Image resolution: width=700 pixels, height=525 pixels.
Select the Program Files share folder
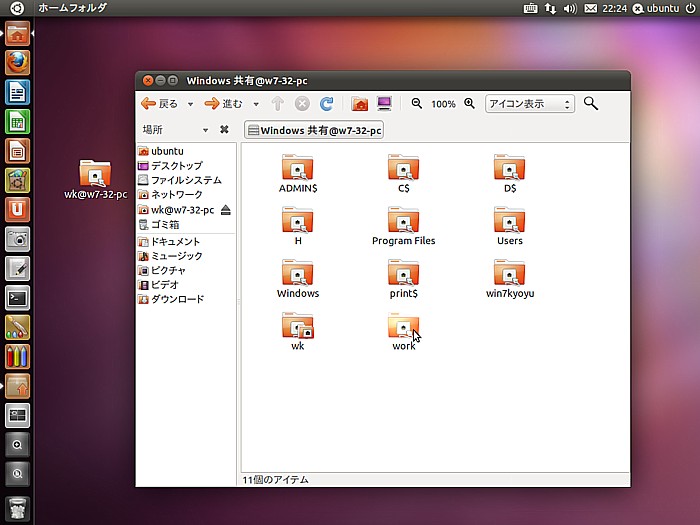point(404,226)
